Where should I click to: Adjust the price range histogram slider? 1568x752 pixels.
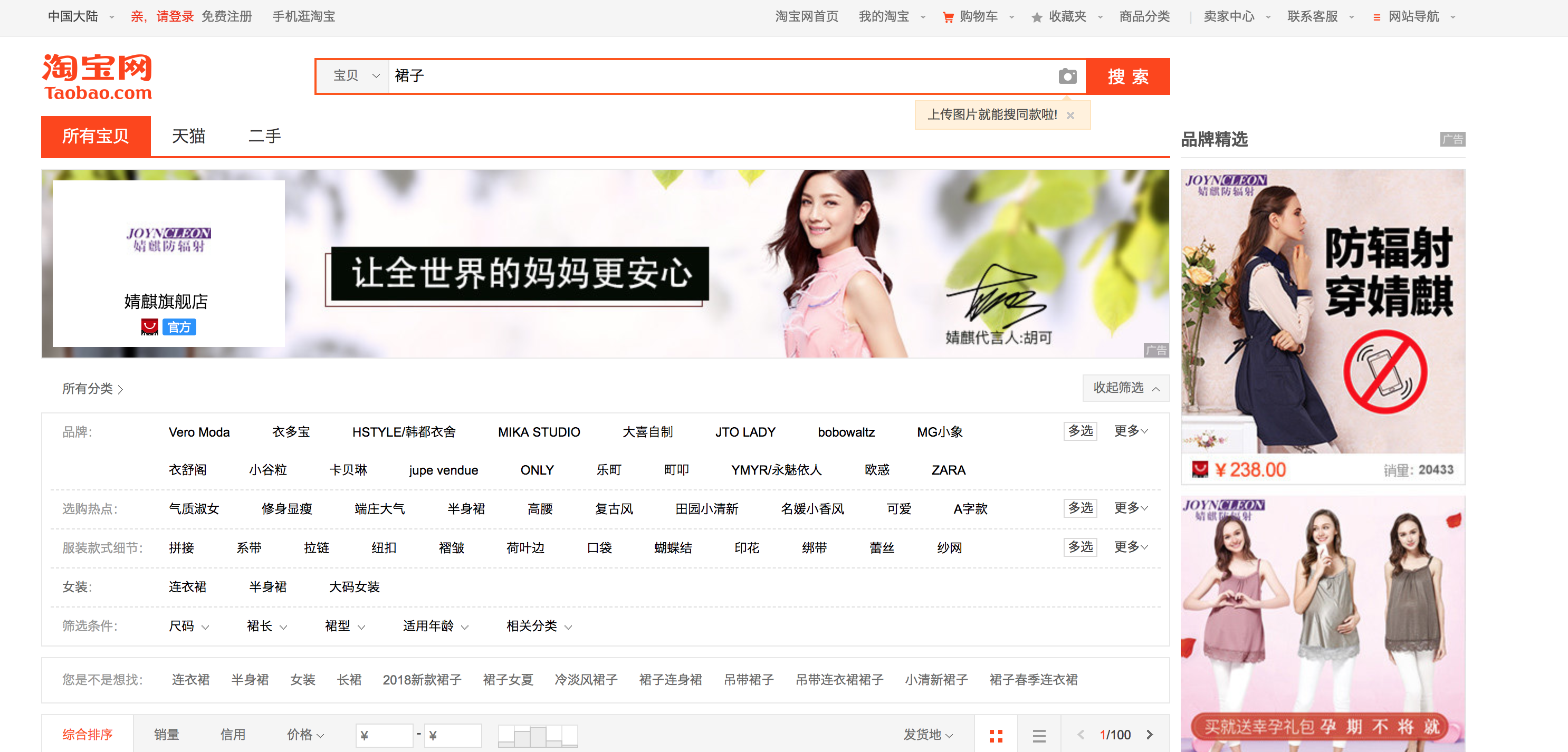538,736
